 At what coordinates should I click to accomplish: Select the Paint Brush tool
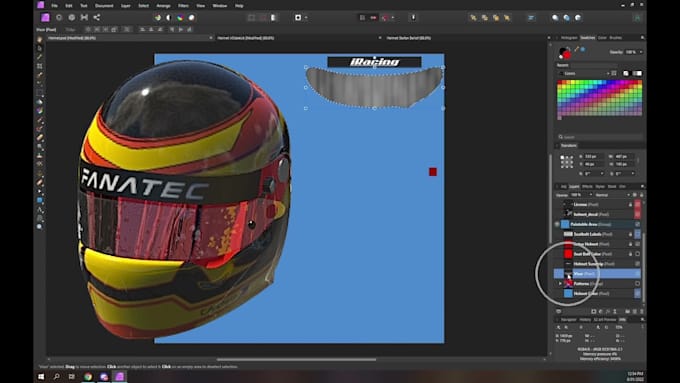[39, 120]
